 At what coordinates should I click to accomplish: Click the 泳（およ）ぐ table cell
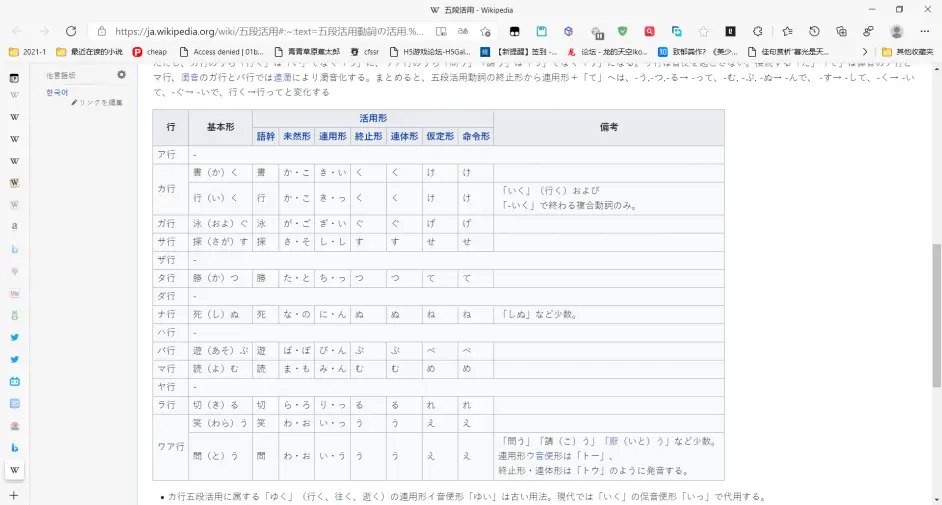[220, 223]
